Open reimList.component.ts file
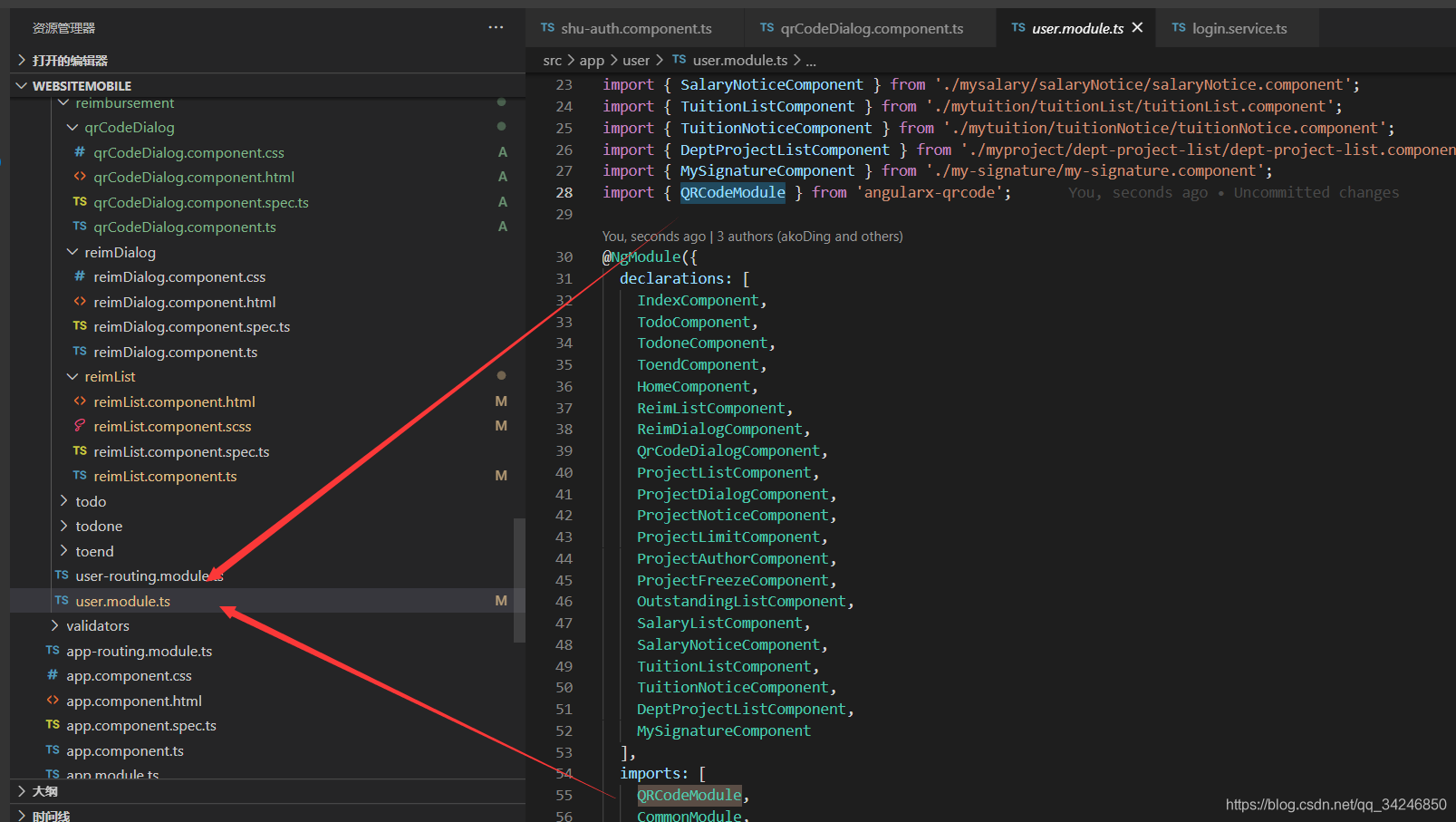This screenshot has width=1456, height=822. tap(165, 476)
